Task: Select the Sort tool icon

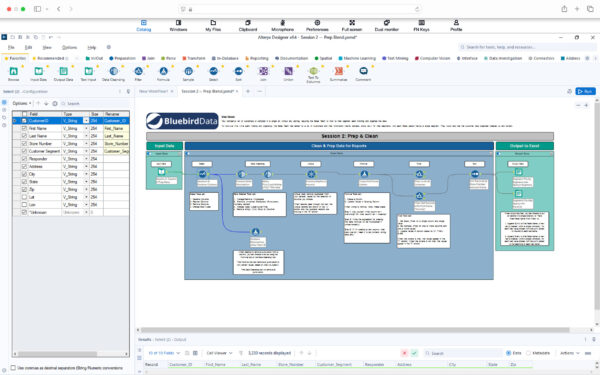Action: coord(238,71)
